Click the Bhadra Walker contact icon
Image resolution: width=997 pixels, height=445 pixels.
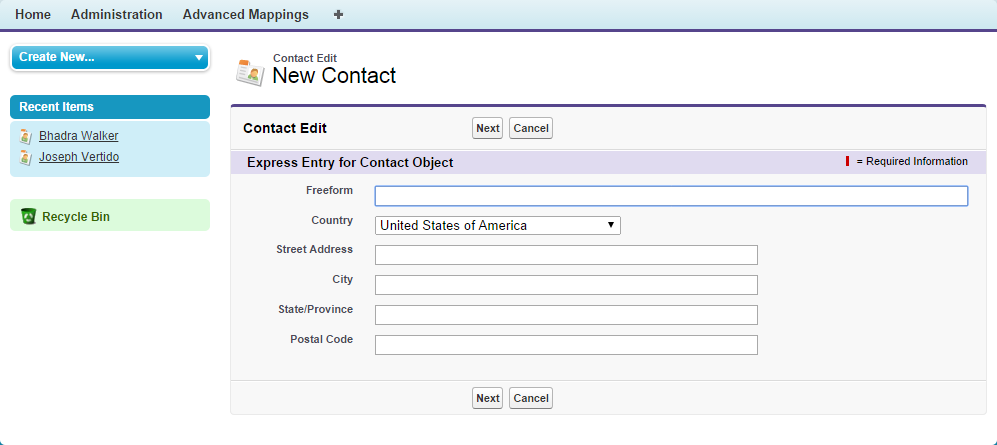click(26, 136)
